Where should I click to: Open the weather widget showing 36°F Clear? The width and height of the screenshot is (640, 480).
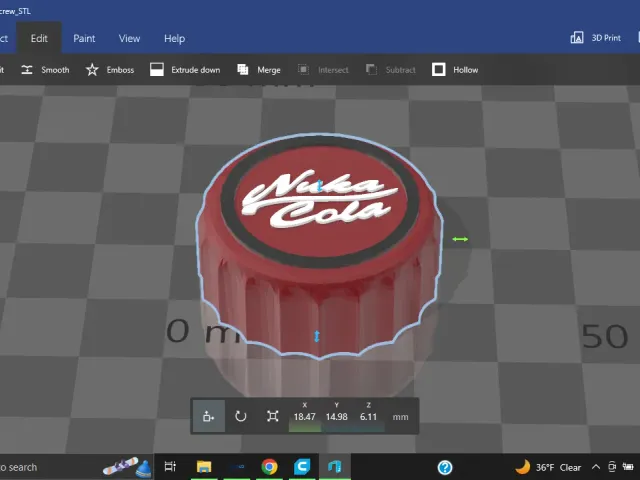(x=547, y=467)
